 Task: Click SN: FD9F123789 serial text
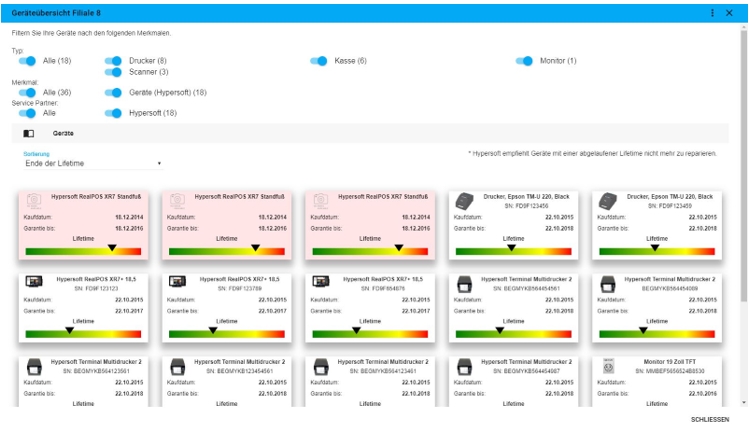point(240,289)
